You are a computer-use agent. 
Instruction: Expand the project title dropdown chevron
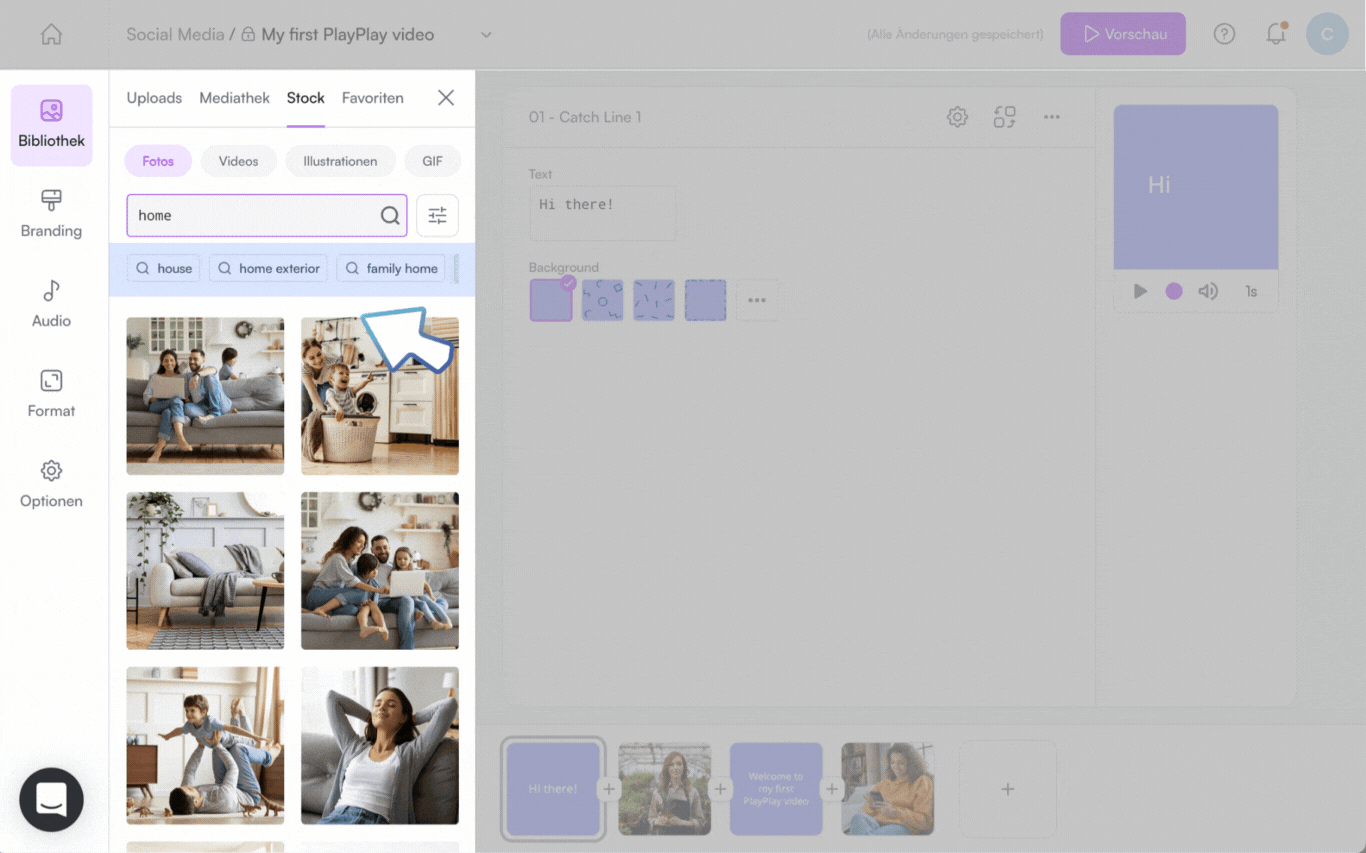486,35
